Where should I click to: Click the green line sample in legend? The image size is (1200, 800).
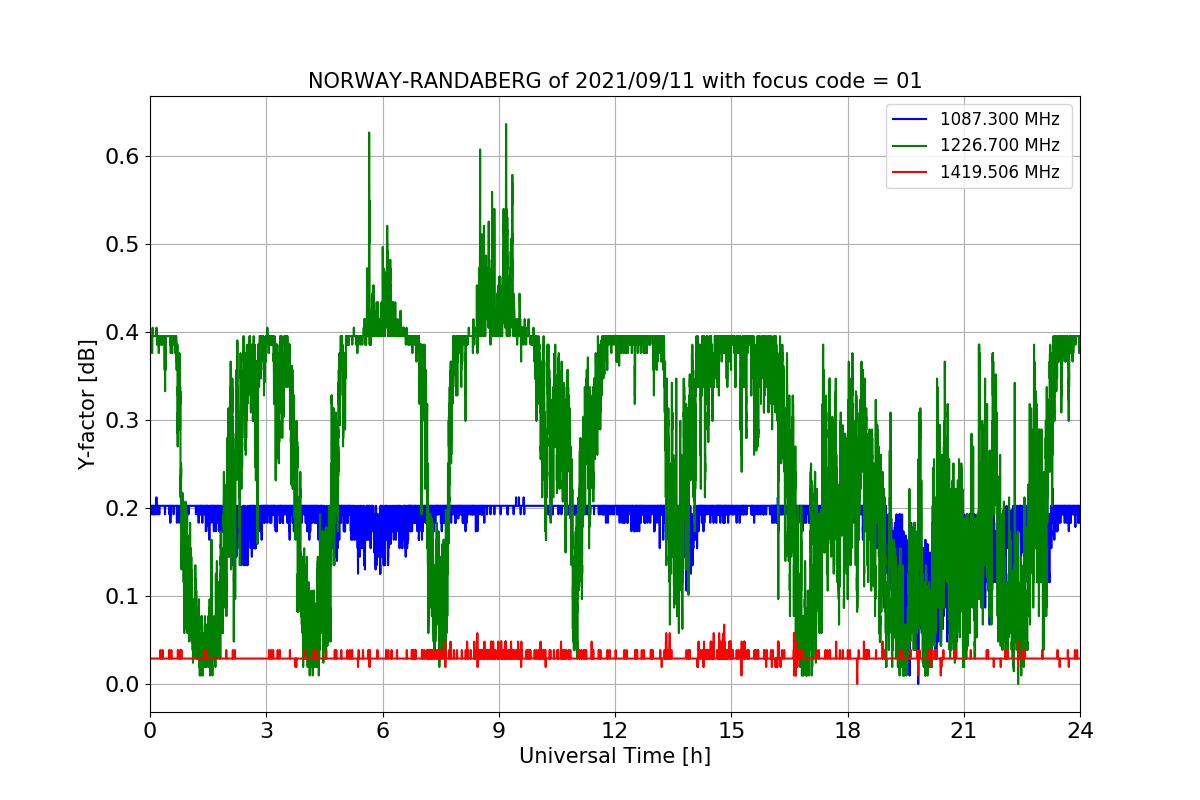(910, 146)
